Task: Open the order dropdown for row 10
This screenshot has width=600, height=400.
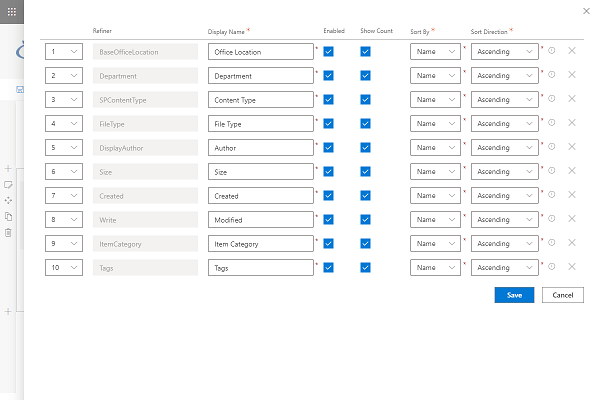Action: (x=64, y=268)
